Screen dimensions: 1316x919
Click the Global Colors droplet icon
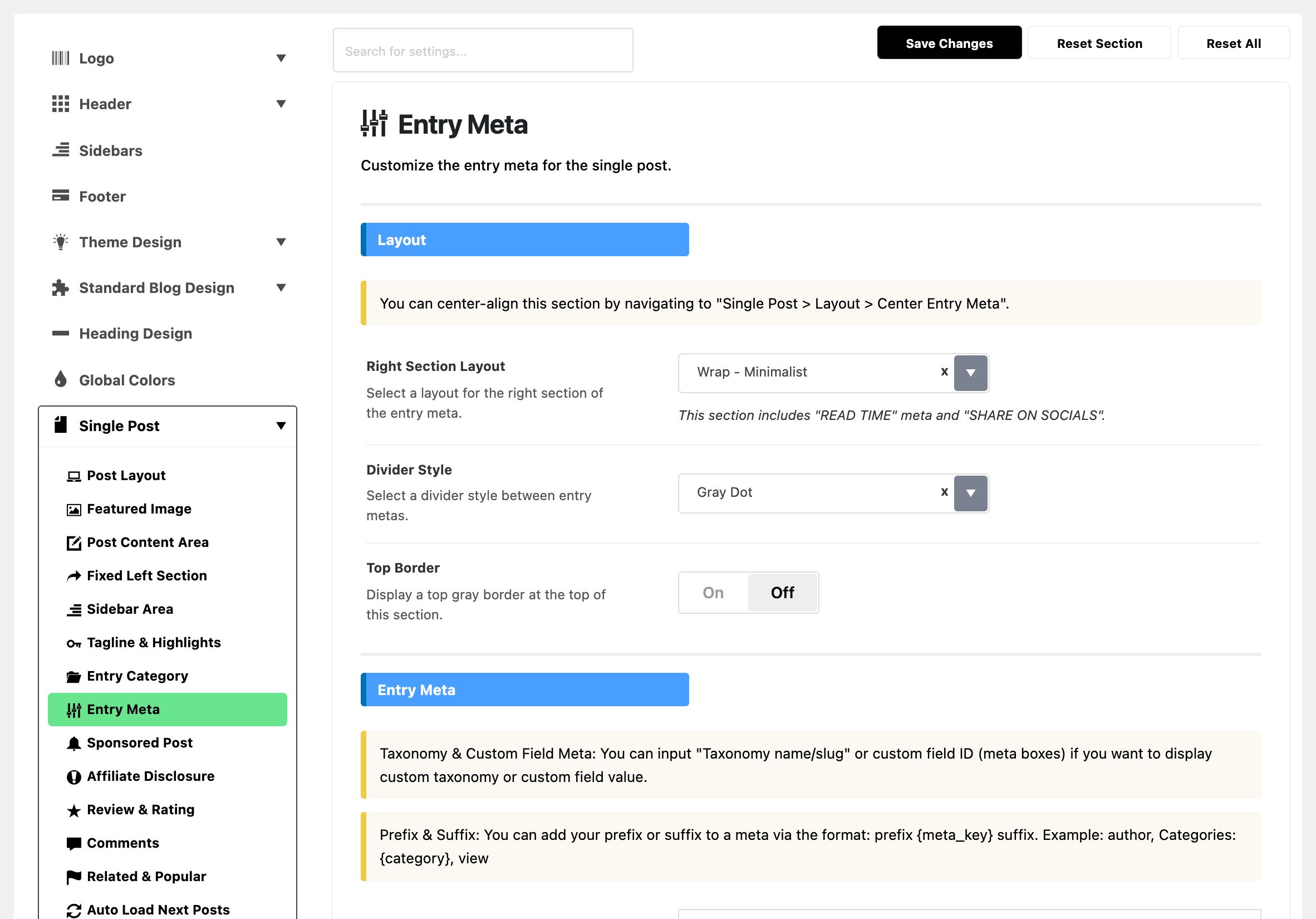60,379
